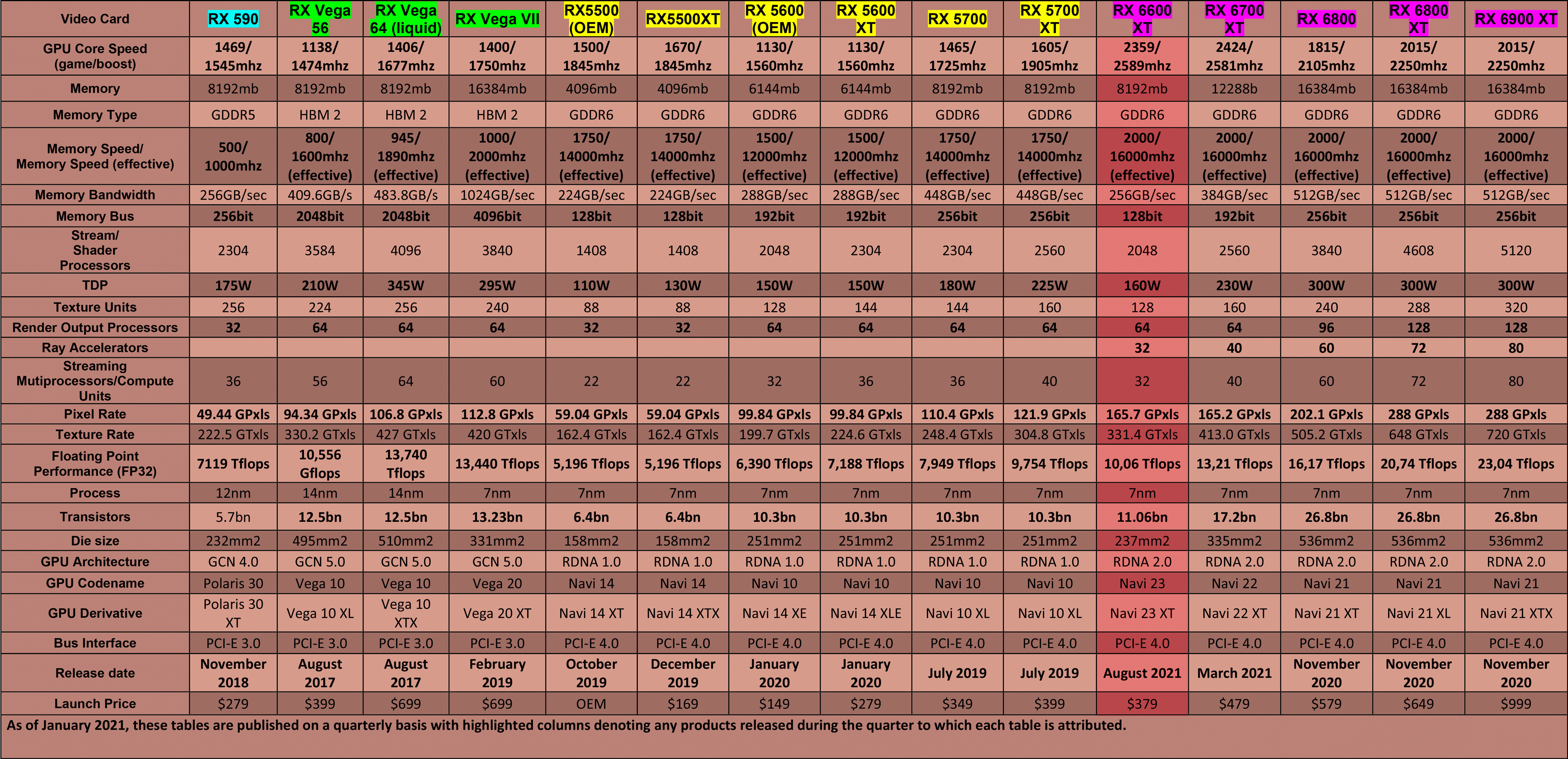This screenshot has height=759, width=1568.
Task: Click the 345W TDP cell
Action: pos(405,285)
